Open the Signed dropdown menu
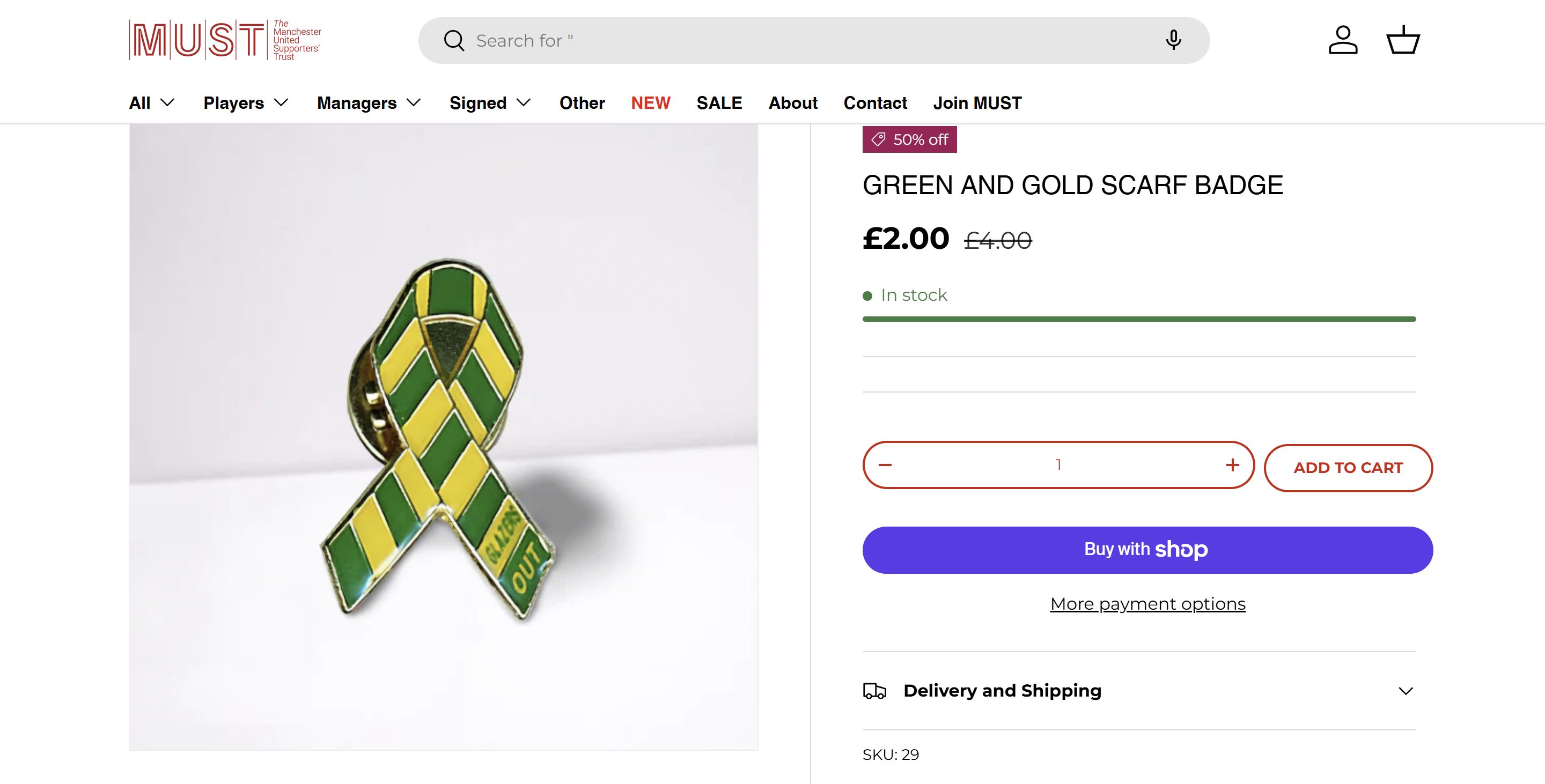Image resolution: width=1545 pixels, height=784 pixels. 490,103
